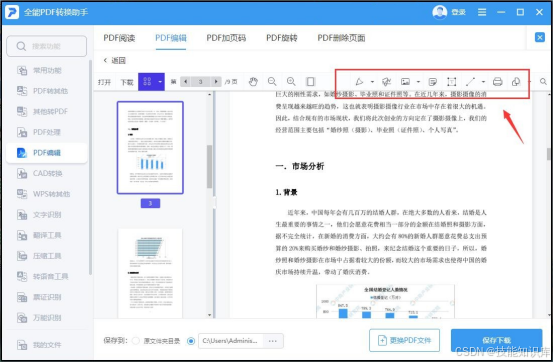
Task: Click the insert image tool
Action: tap(405, 82)
